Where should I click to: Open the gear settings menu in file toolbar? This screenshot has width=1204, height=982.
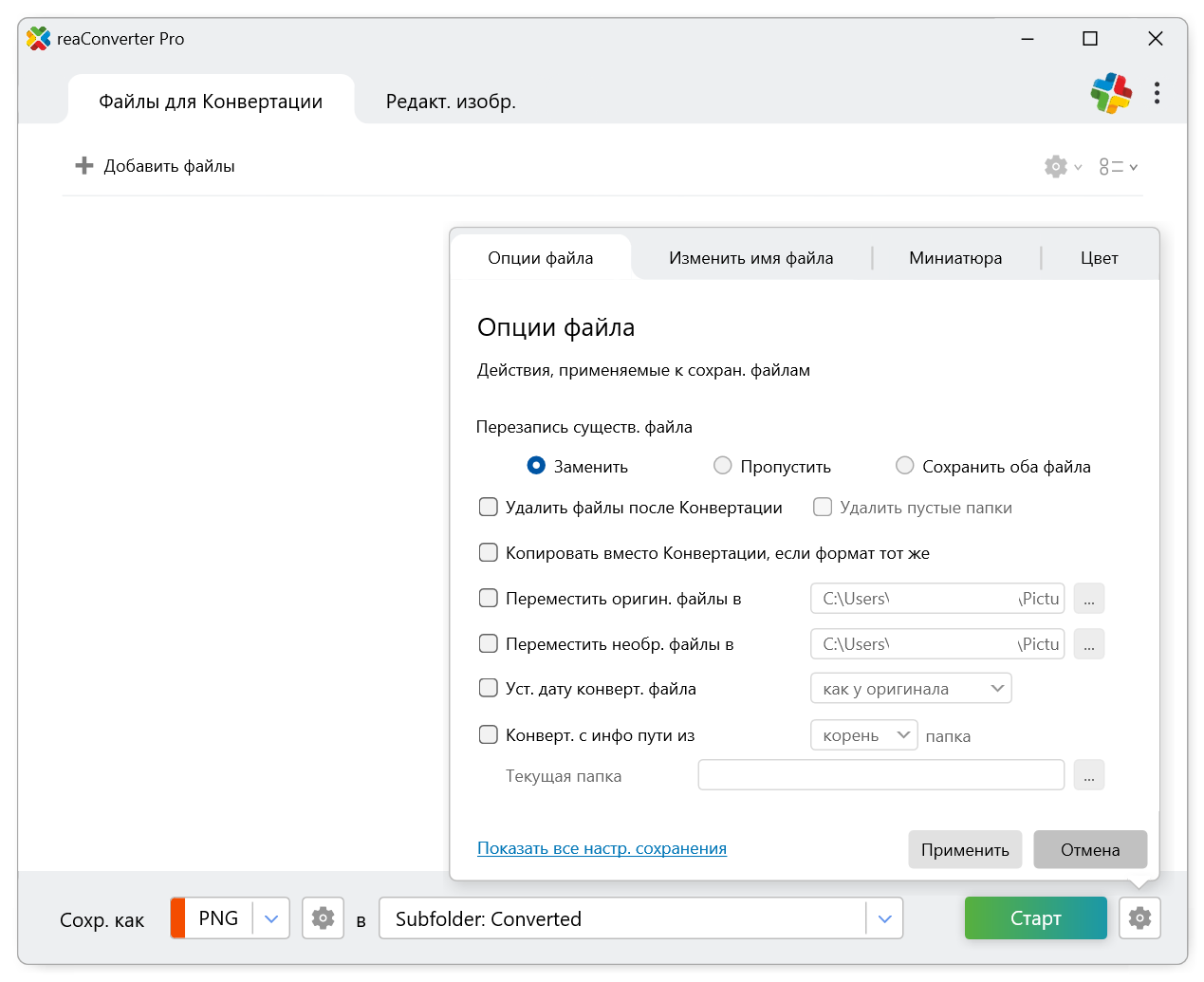point(1062,167)
